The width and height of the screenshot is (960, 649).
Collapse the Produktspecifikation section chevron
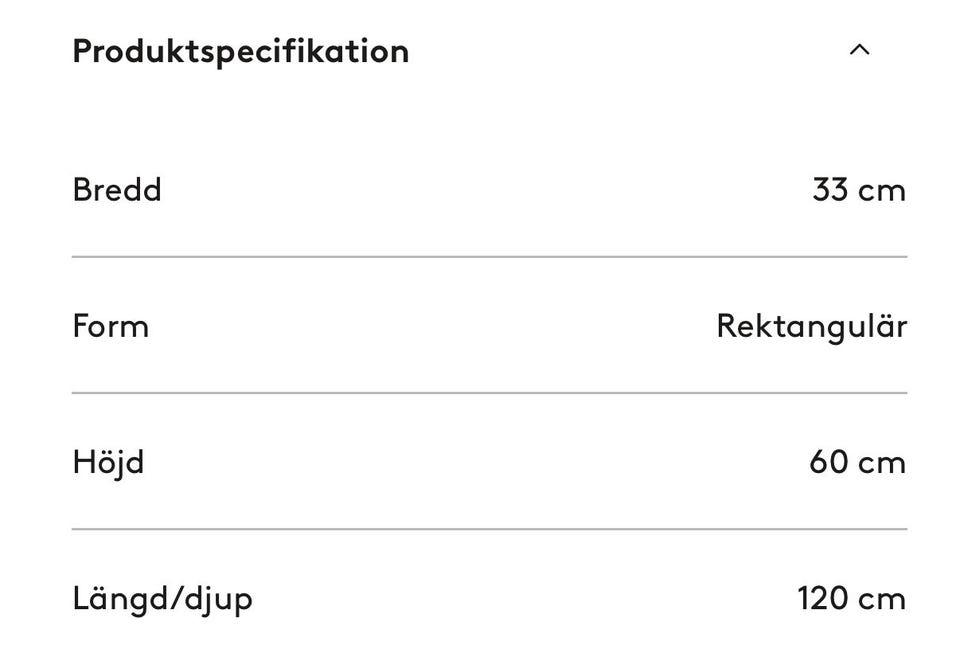(x=859, y=50)
